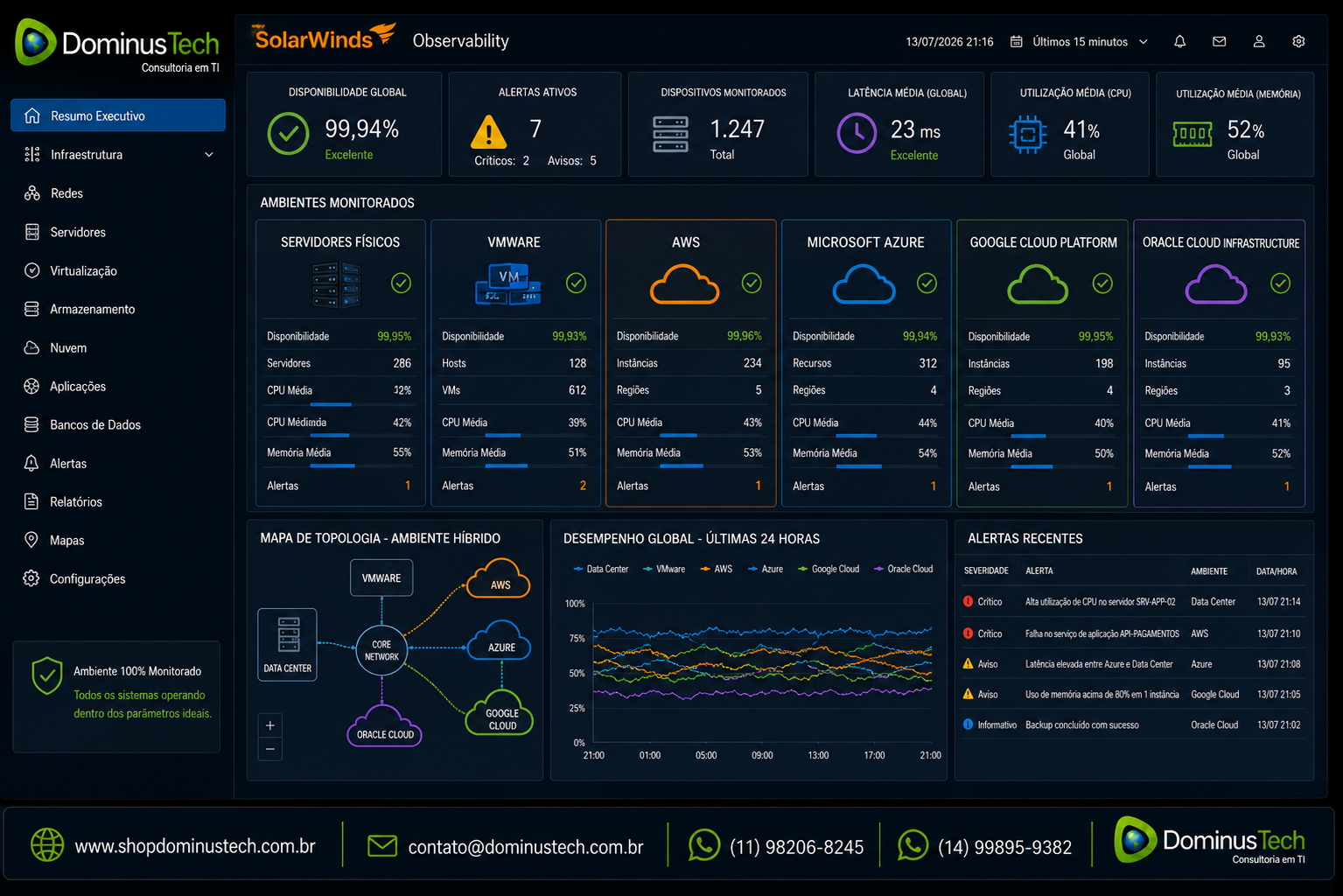This screenshot has height=896, width=1343.
Task: Click the green checkmark in Disponibilidade Global
Action: click(288, 134)
